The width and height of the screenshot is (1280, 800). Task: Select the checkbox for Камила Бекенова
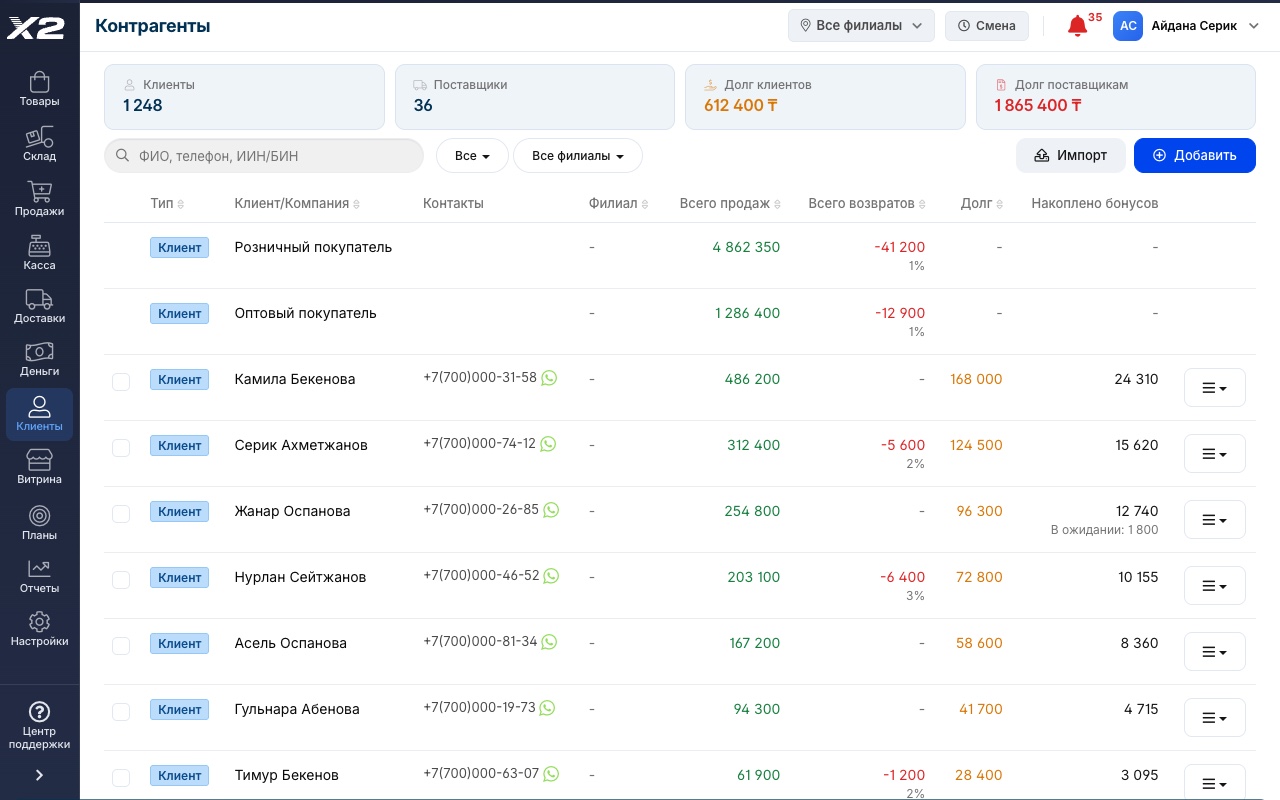121,381
